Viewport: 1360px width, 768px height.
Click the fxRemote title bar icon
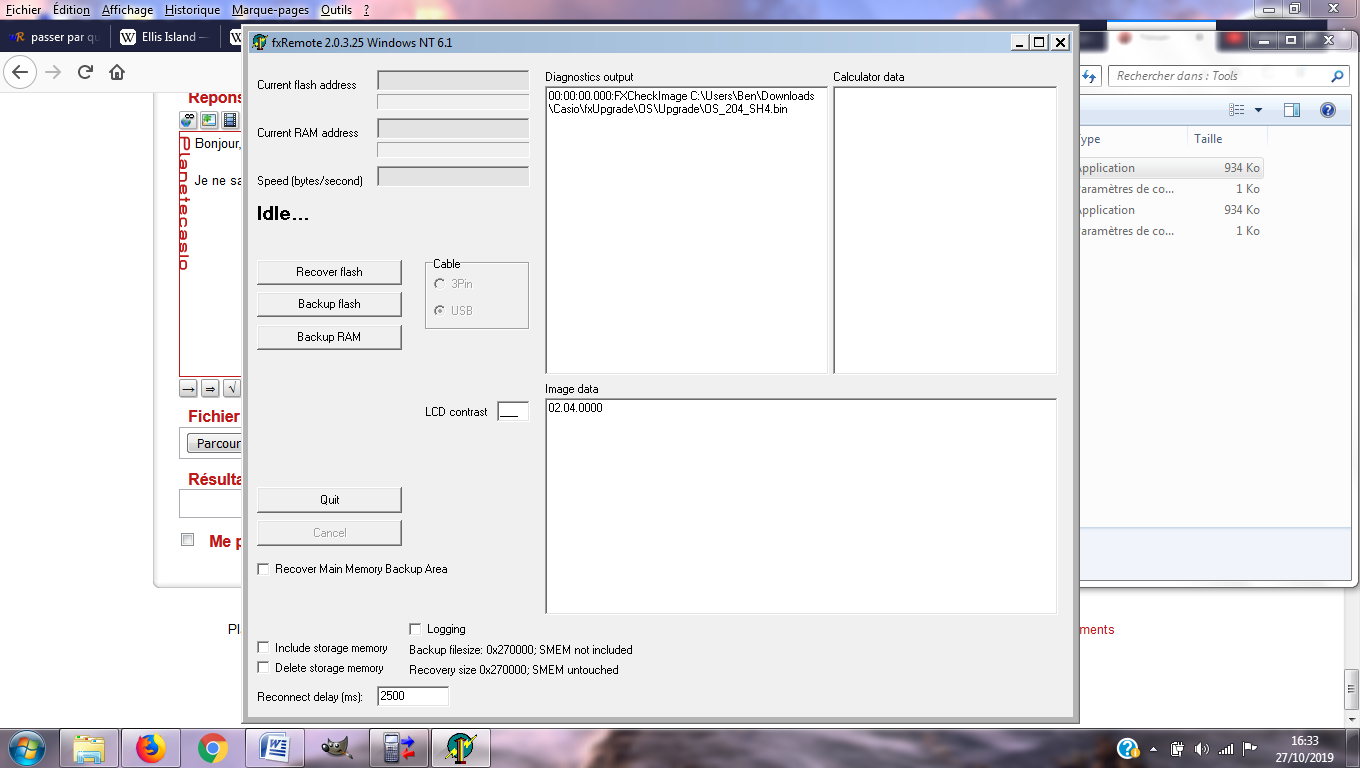pyautogui.click(x=260, y=42)
